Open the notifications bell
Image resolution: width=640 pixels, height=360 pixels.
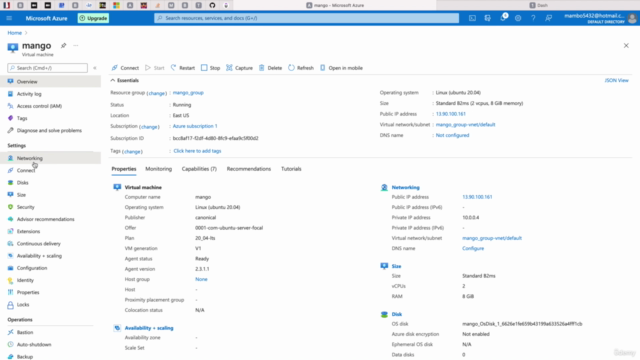click(503, 18)
